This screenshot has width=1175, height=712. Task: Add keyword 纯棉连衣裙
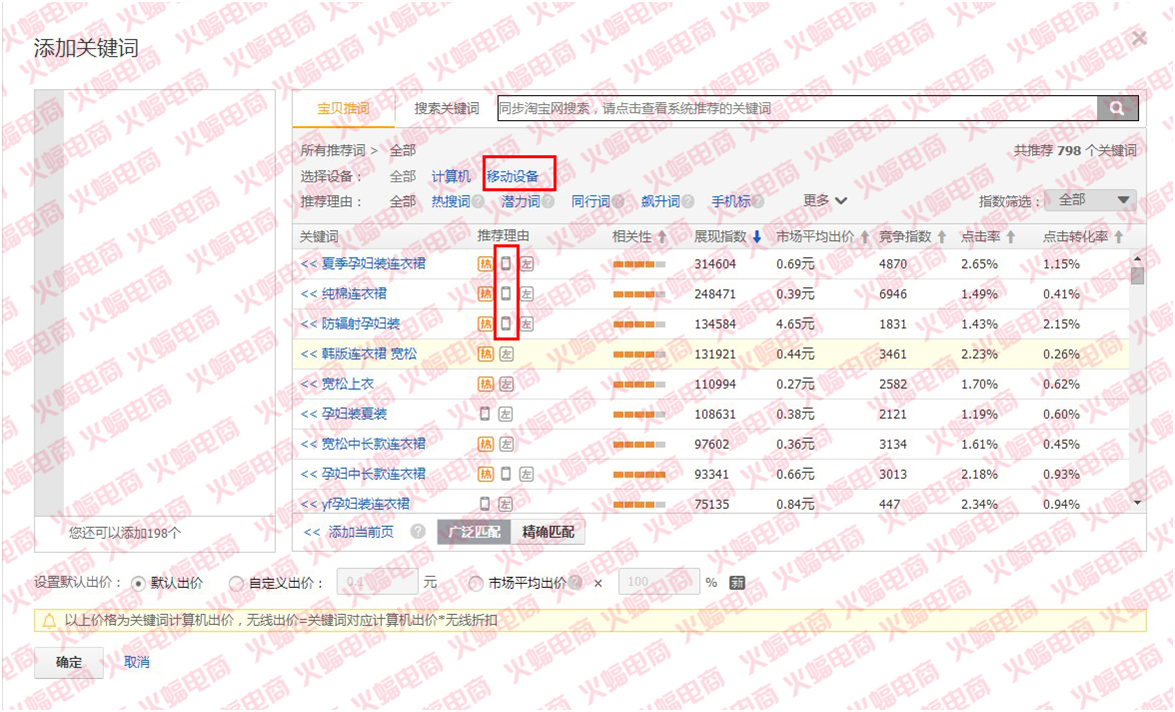tap(344, 294)
